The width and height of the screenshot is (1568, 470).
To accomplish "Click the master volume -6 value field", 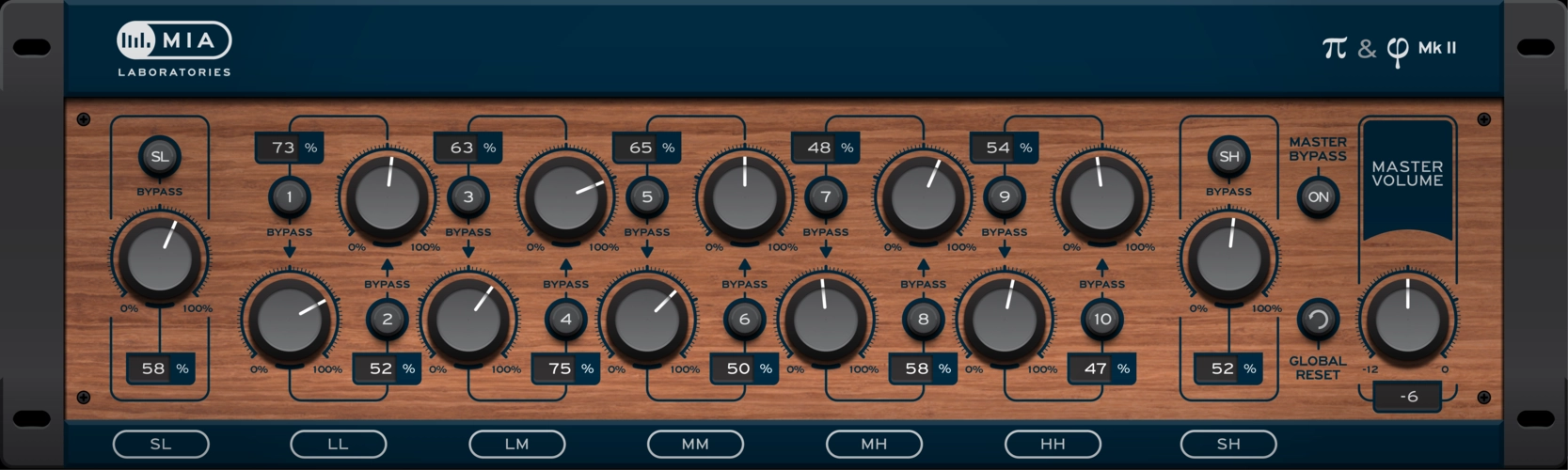I will point(1408,397).
